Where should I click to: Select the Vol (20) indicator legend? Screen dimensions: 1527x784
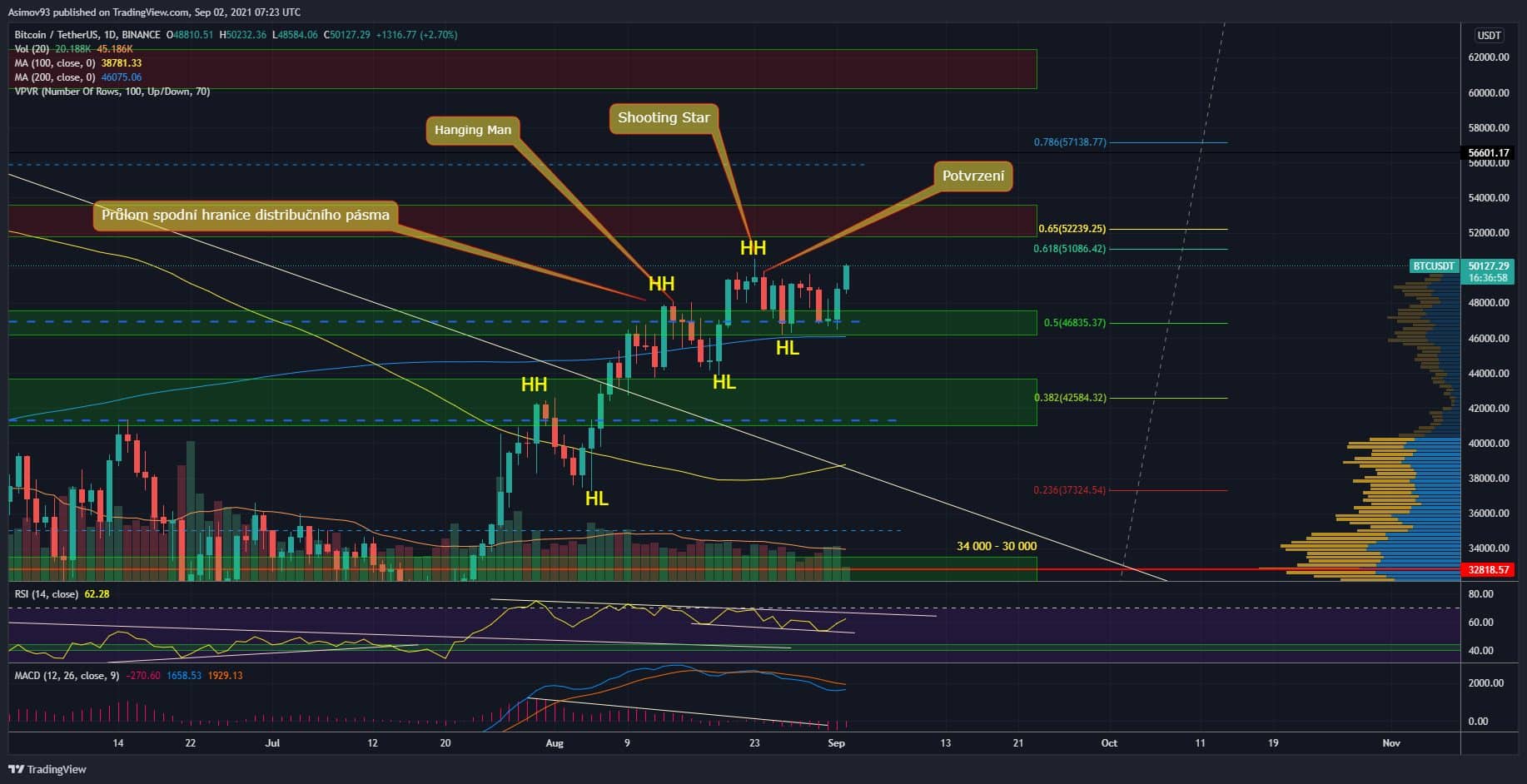tap(32, 49)
